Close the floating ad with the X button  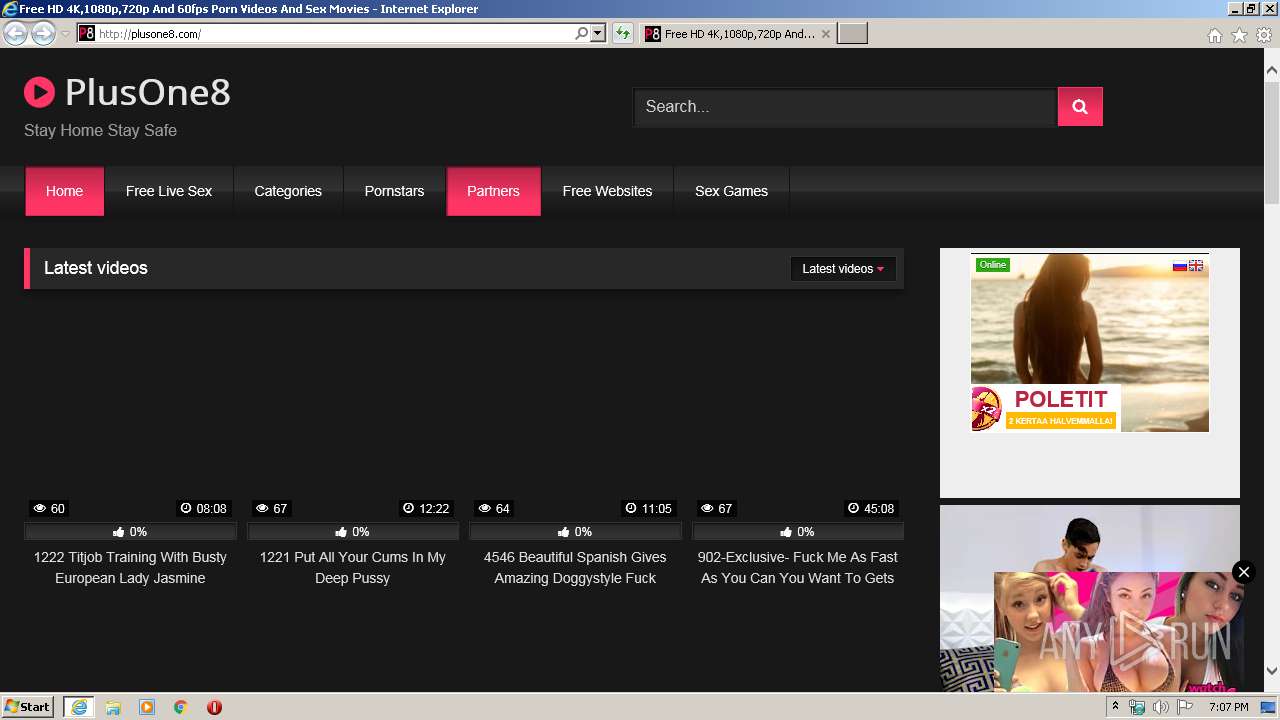click(1243, 572)
